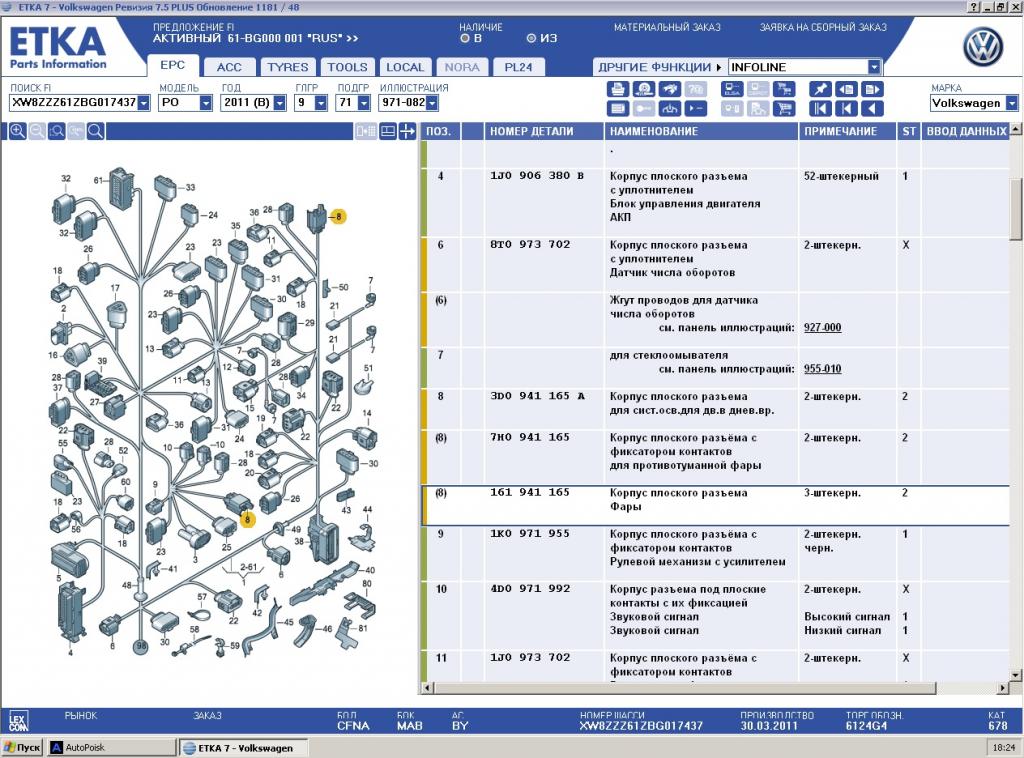The width and height of the screenshot is (1024, 758).
Task: Select part number 1J0 906 380 B
Action: pos(537,176)
